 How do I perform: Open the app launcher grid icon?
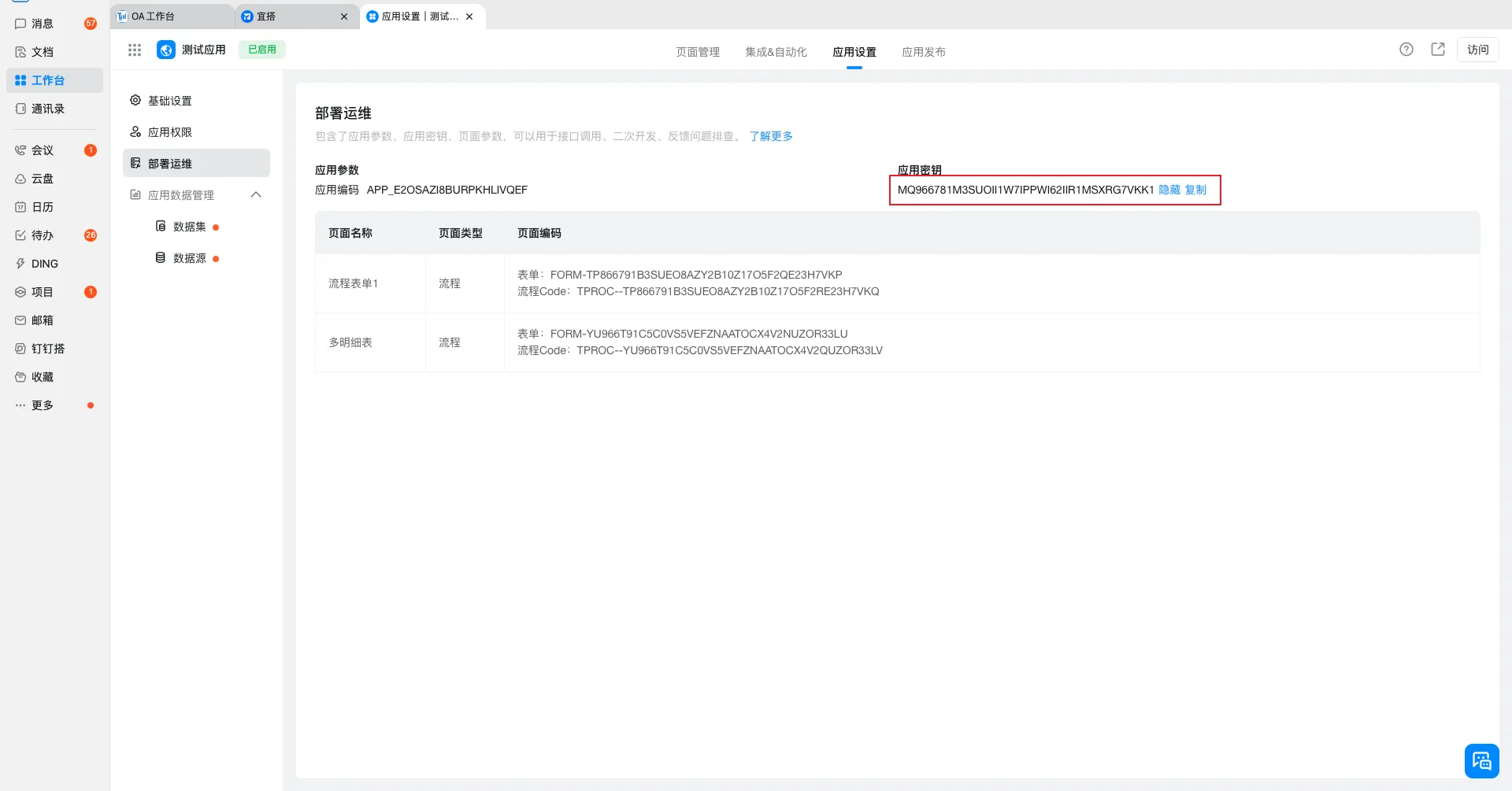[x=135, y=50]
